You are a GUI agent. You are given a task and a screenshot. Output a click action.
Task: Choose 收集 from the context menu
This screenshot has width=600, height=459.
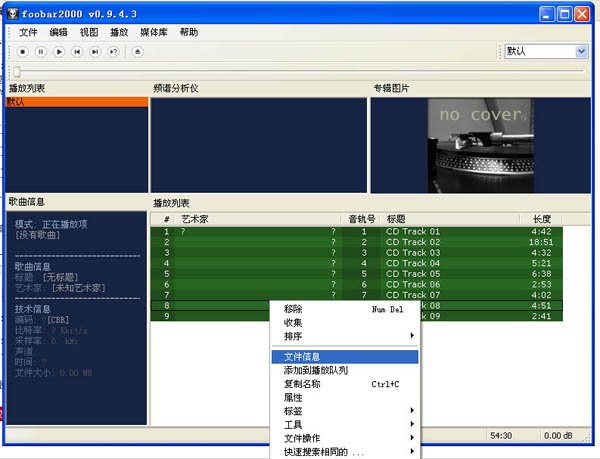[345, 322]
